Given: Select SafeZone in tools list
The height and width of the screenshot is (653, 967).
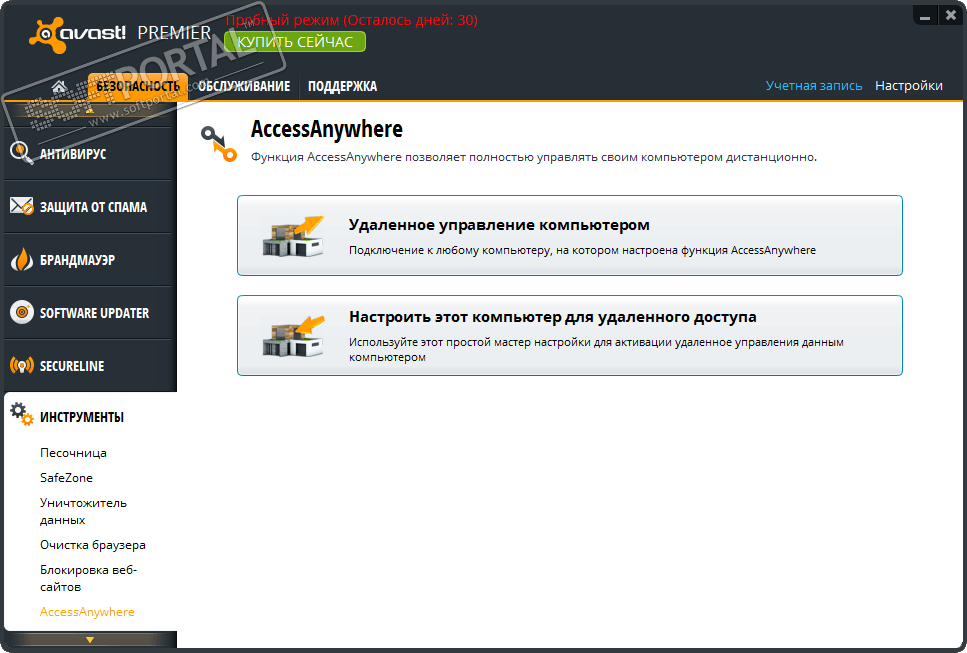Looking at the screenshot, I should 67,477.
